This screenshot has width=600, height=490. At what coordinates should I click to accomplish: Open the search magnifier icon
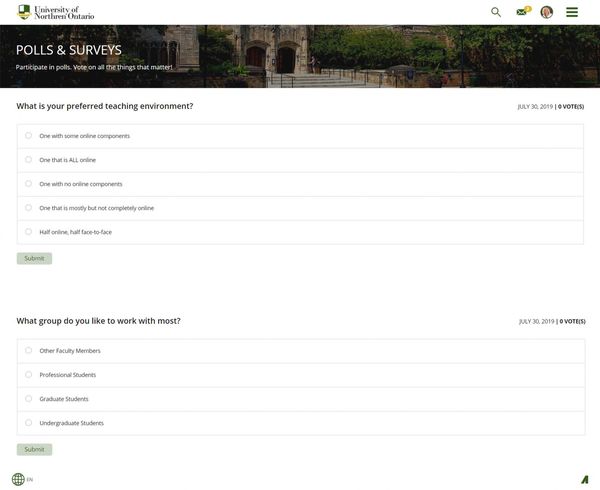coord(496,12)
